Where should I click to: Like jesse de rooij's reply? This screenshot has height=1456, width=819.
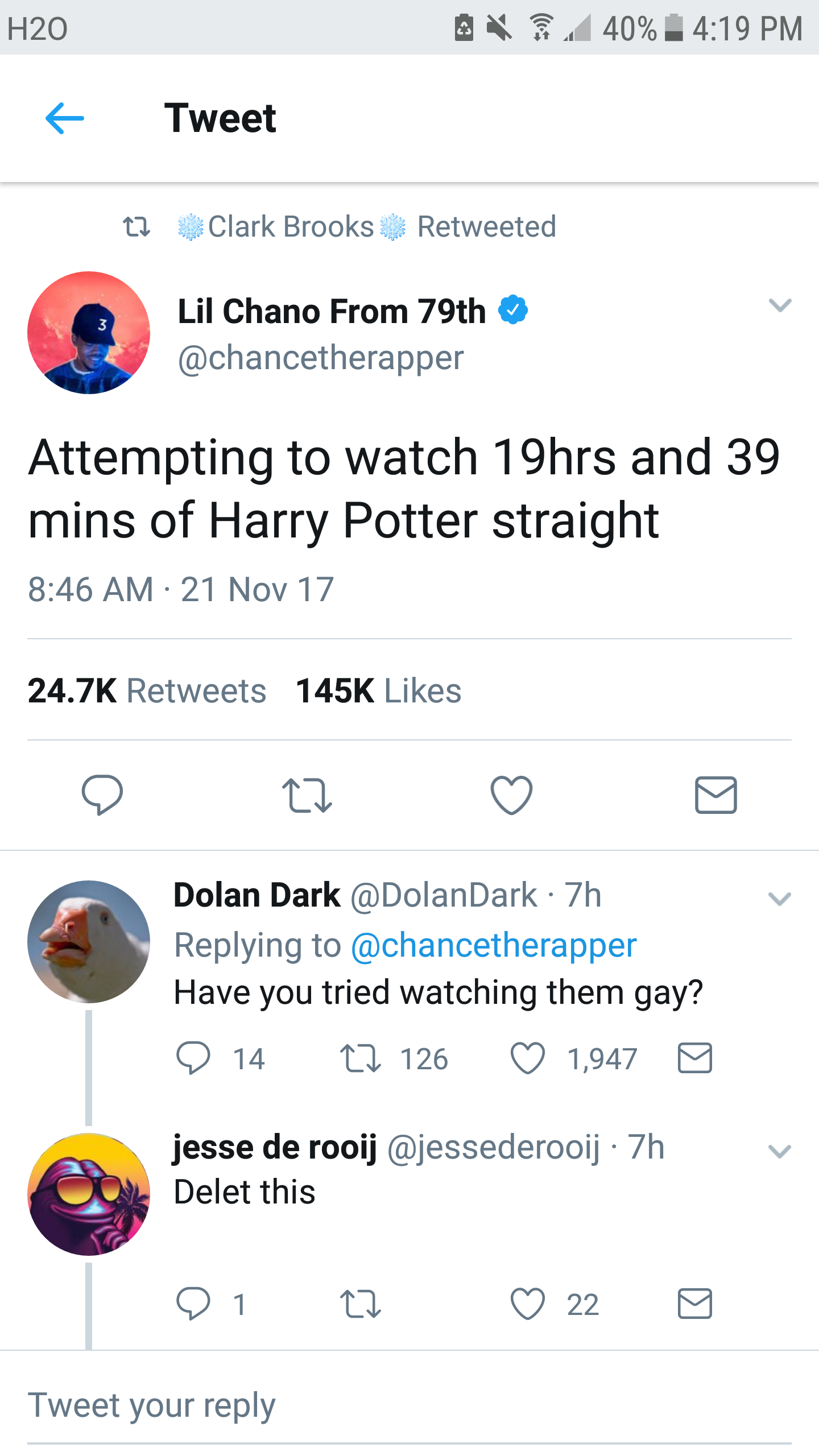click(x=528, y=1304)
